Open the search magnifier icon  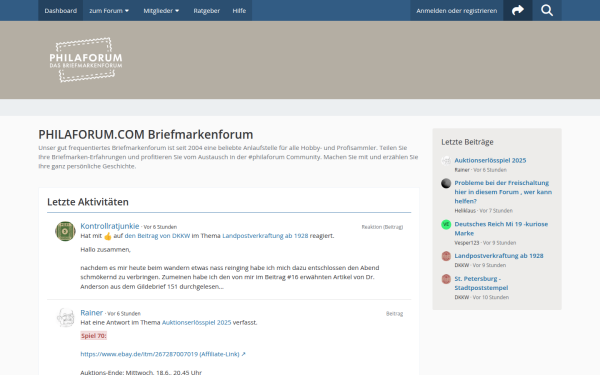point(547,10)
